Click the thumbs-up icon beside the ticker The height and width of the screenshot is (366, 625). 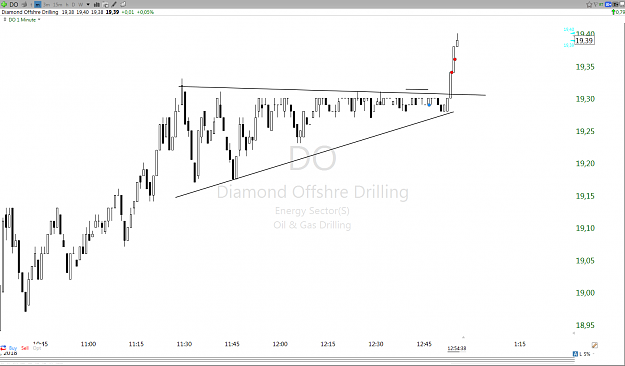pos(24,4)
